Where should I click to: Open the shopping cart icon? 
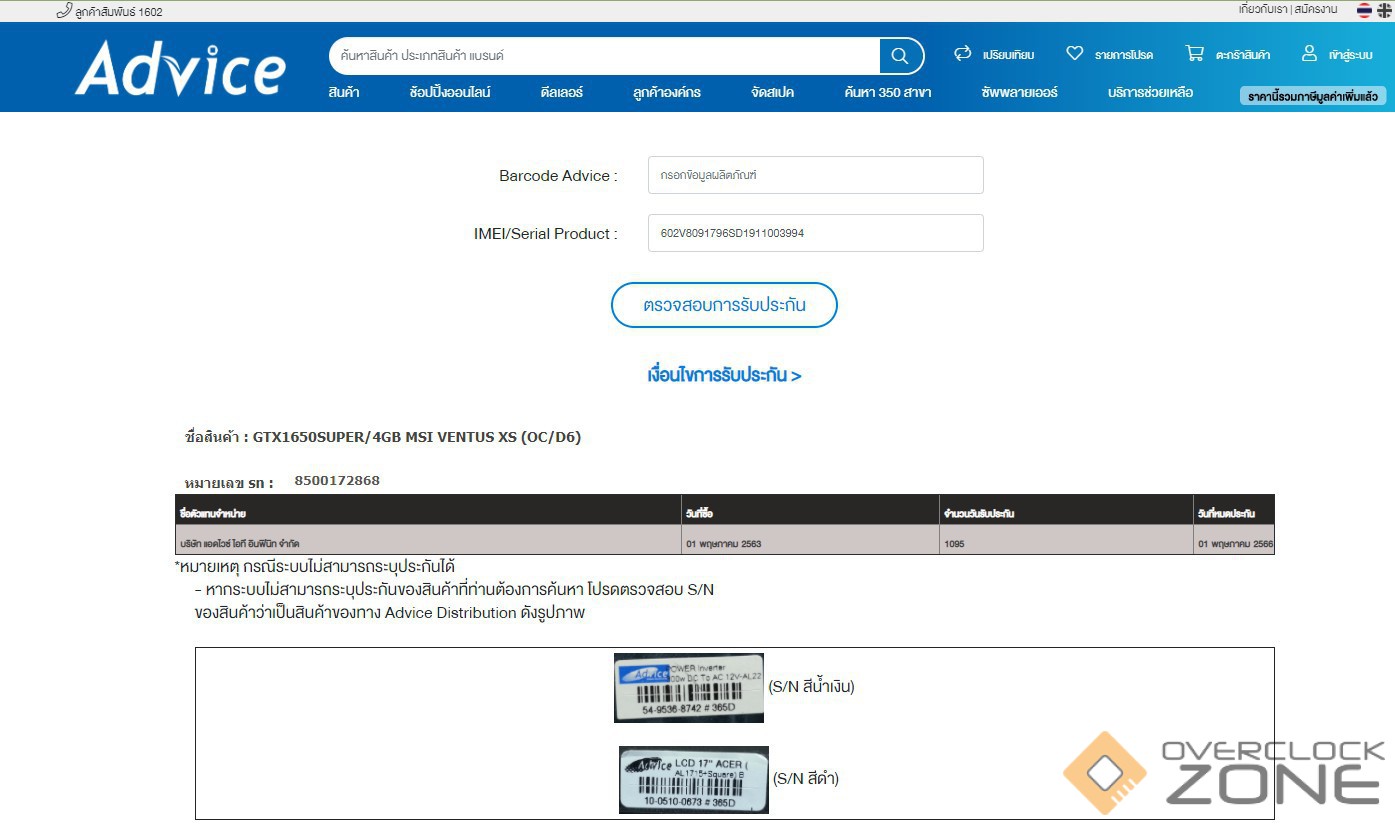tap(1194, 54)
